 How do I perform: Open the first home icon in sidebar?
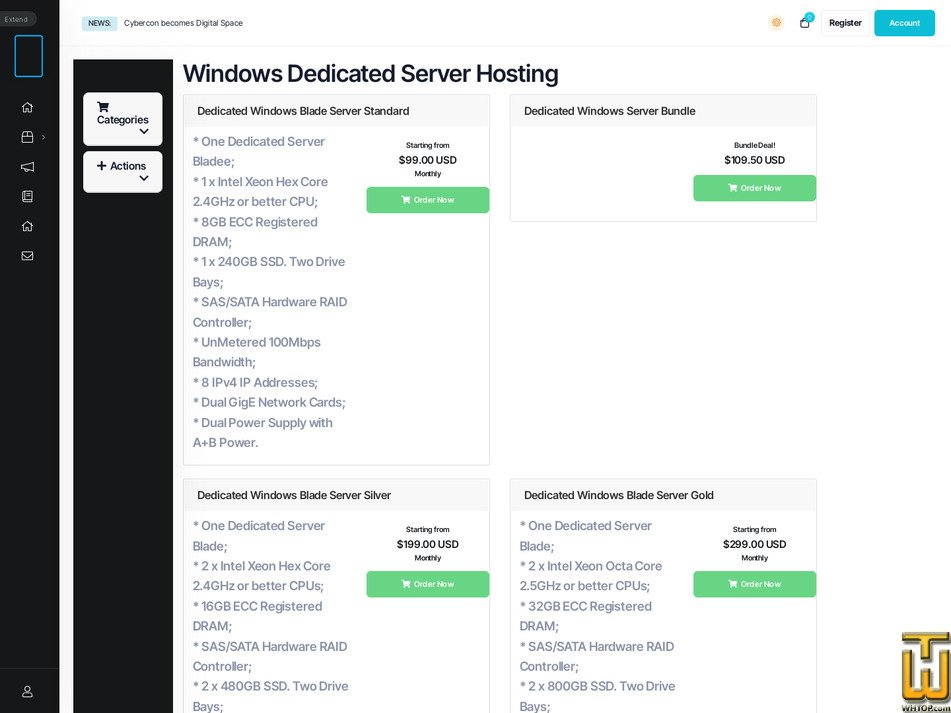(x=27, y=107)
